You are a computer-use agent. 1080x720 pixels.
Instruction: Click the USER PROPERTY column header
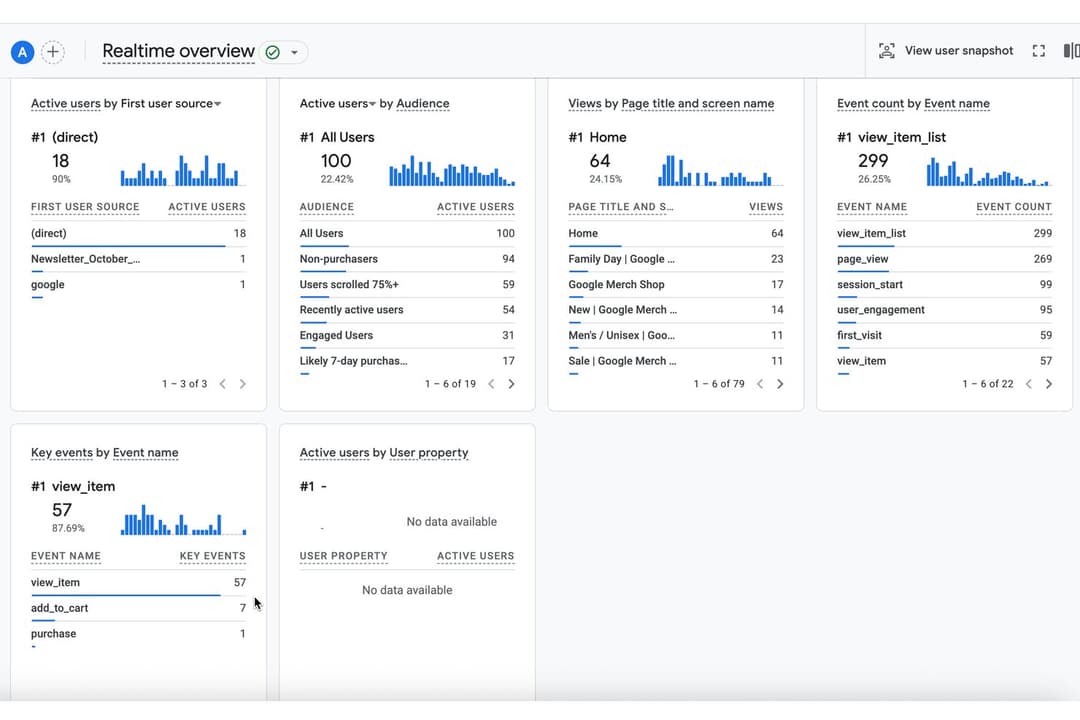coord(344,556)
